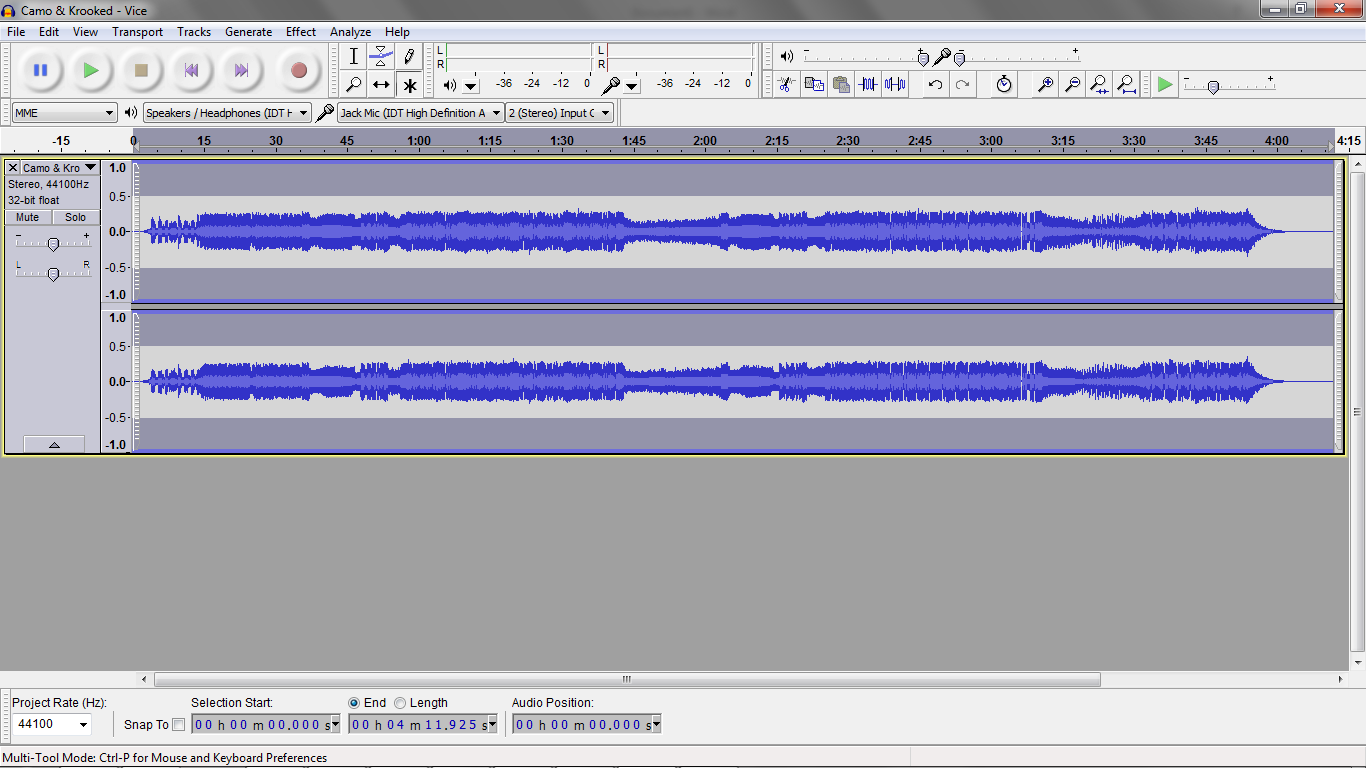Click the Silence audio icon
Viewport: 1366px width, 768px height.
click(895, 84)
